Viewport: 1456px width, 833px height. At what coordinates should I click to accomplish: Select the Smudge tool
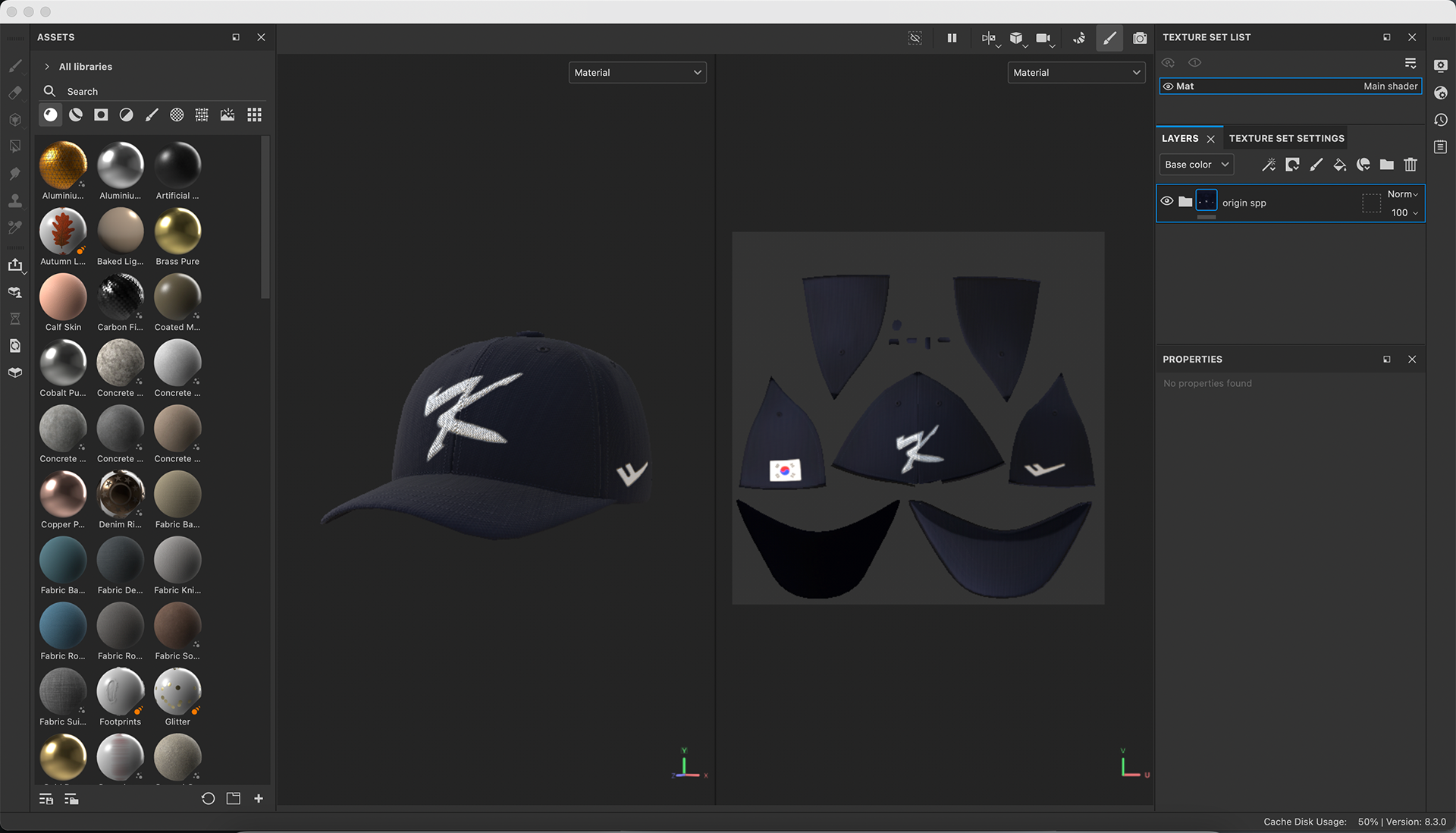point(15,174)
